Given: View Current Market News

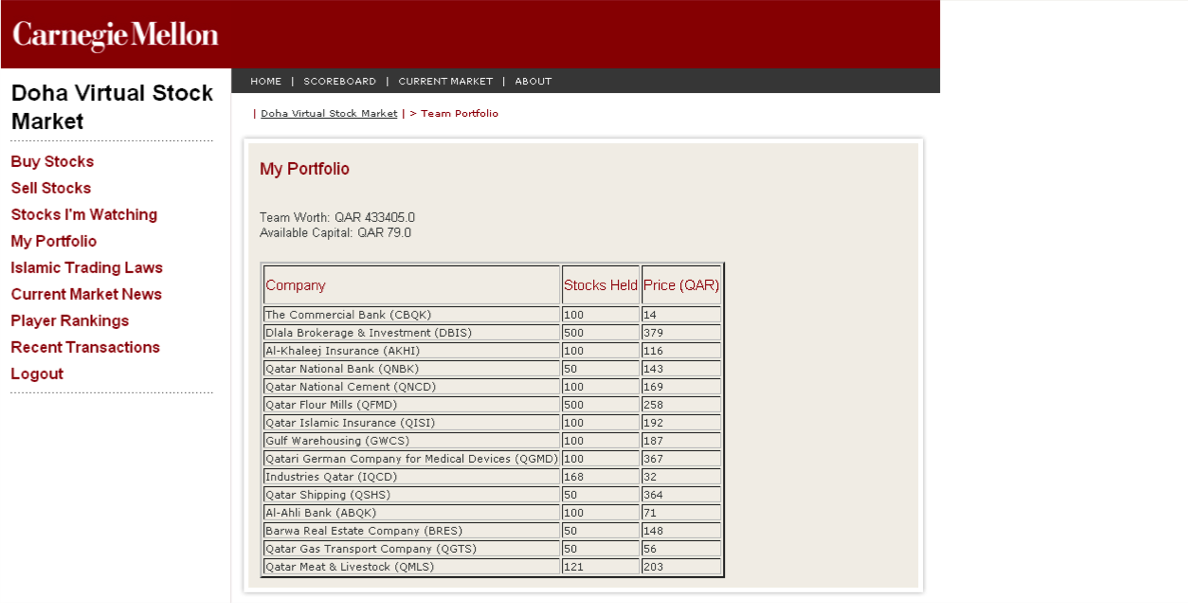Looking at the screenshot, I should click(x=86, y=294).
